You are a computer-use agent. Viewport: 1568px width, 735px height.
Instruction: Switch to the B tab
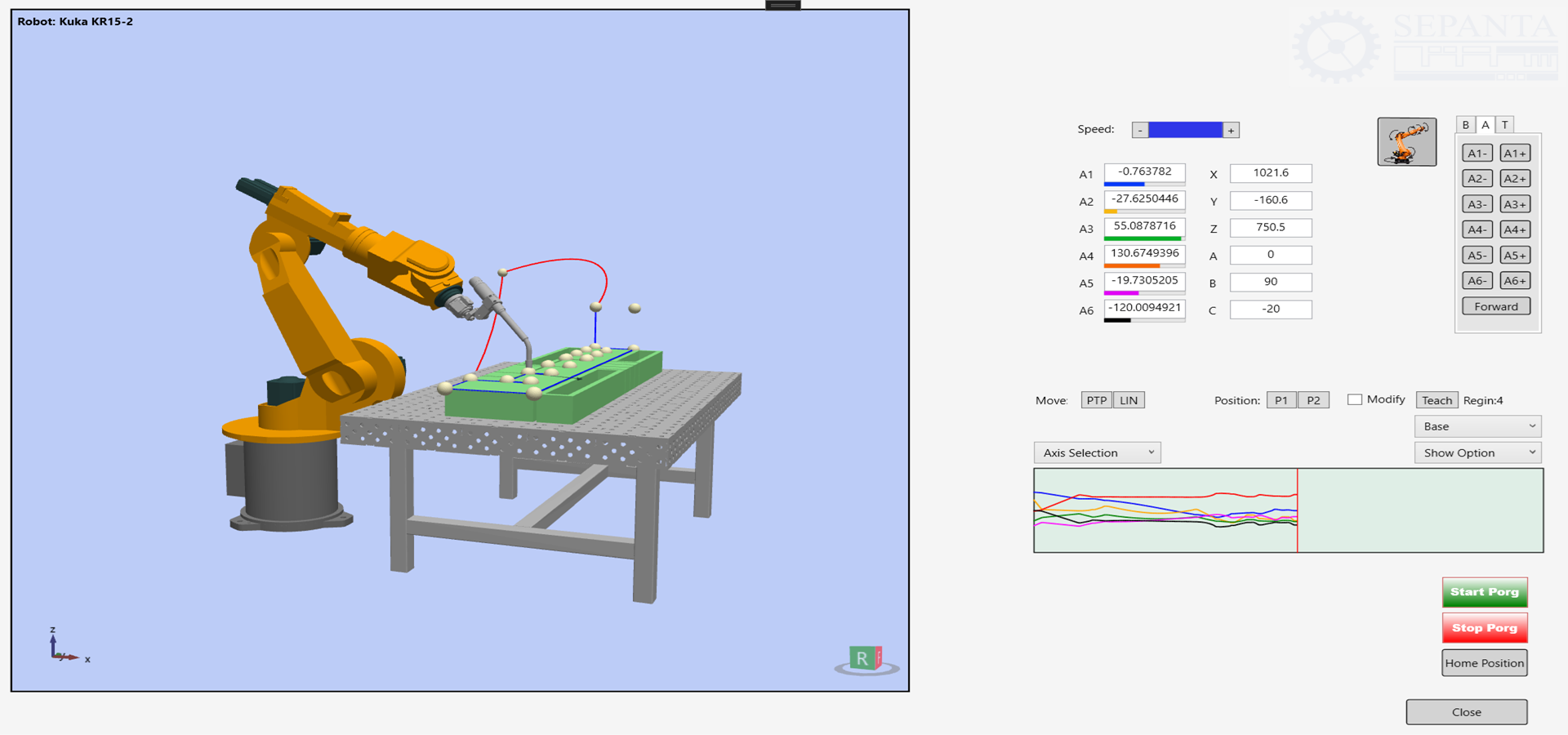(1466, 125)
